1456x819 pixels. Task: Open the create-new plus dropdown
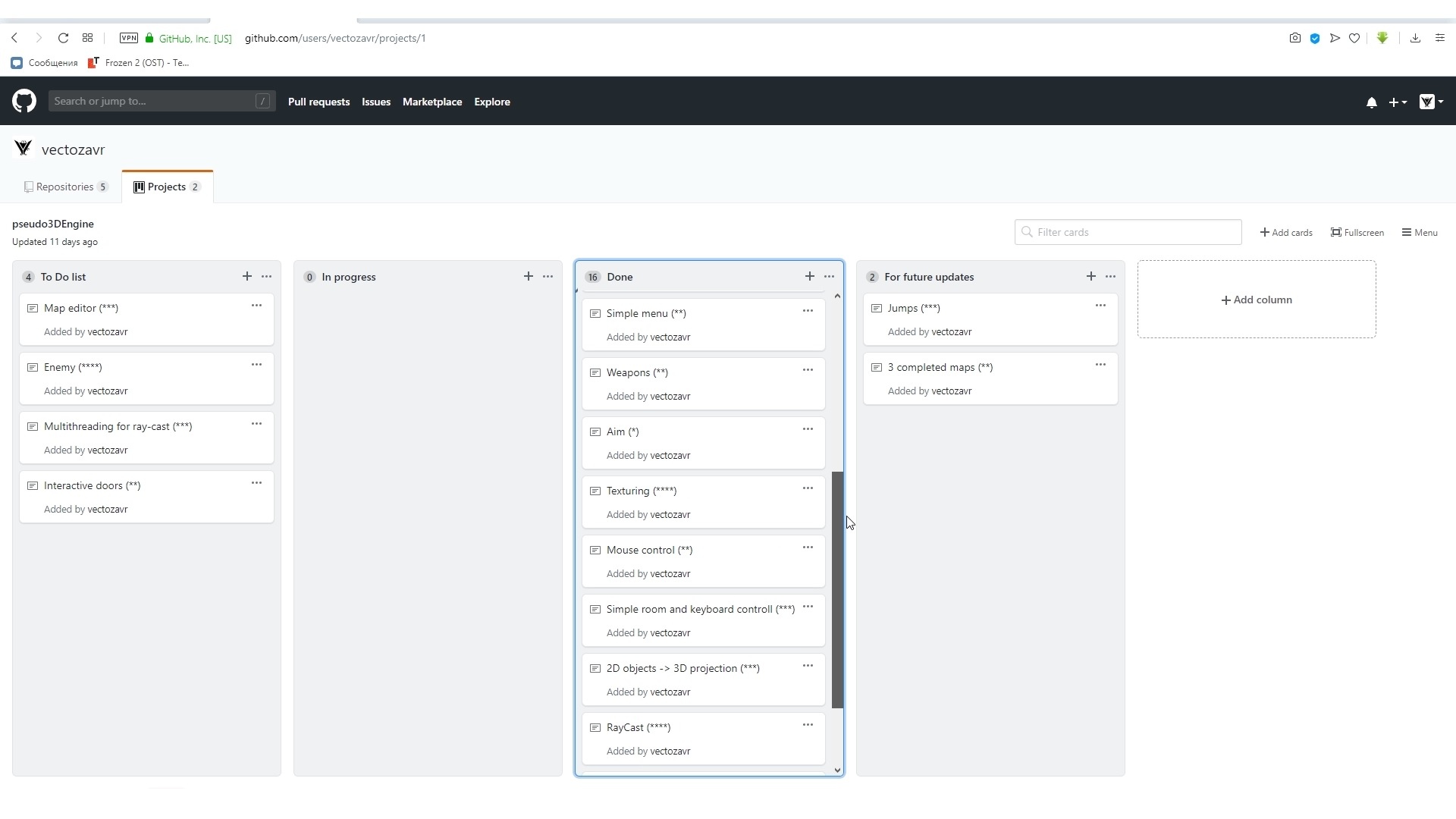pyautogui.click(x=1398, y=102)
